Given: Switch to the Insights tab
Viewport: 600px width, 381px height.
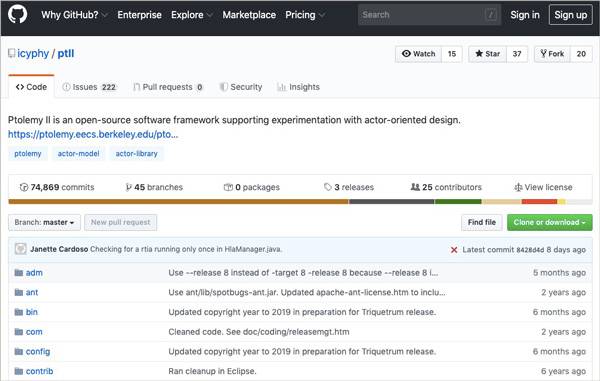Looking at the screenshot, I should tap(298, 87).
